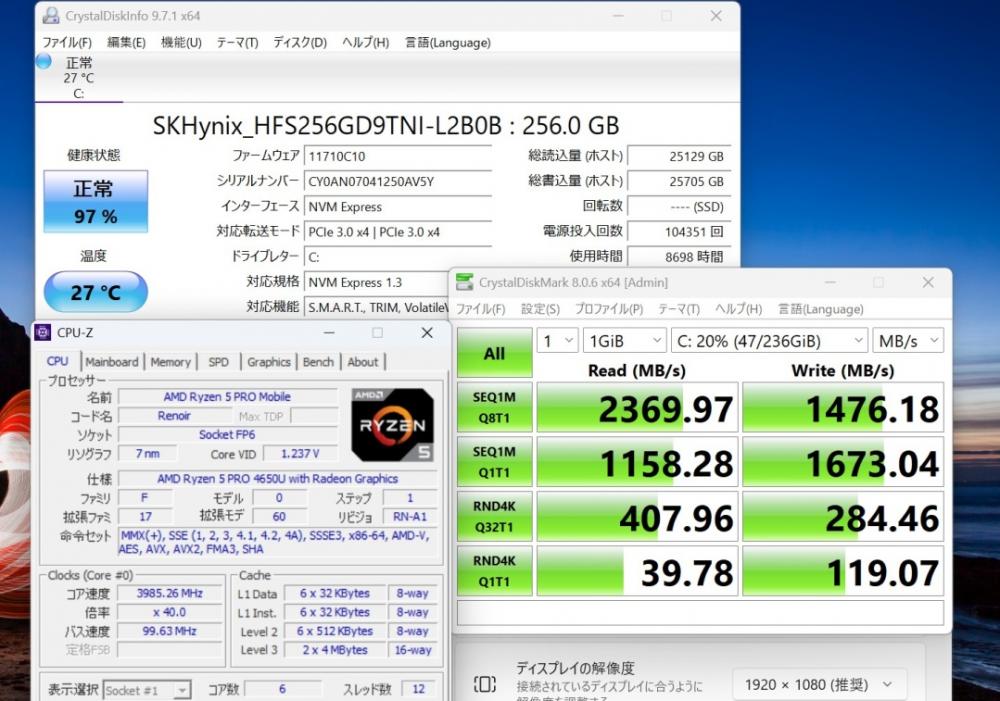Screen dimensions: 1000x701
Task: Open 編集(E) menu in CrystalDiskInfo
Action: 126,43
